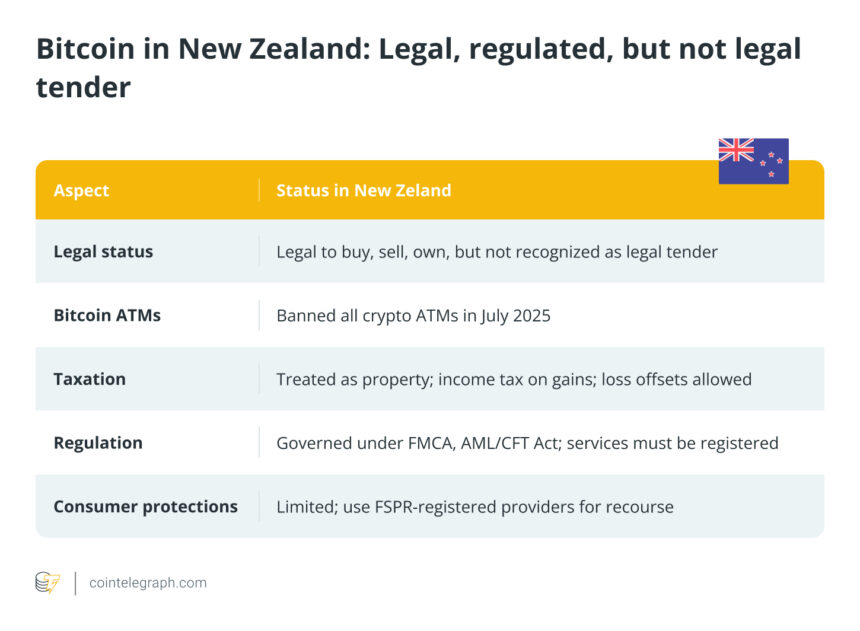Click the Consumer protections row label
Screen dimensions: 860x631
pos(146,507)
